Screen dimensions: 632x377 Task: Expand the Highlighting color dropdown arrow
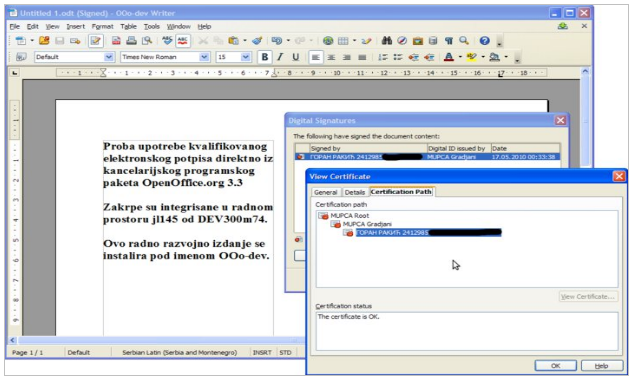click(x=483, y=57)
